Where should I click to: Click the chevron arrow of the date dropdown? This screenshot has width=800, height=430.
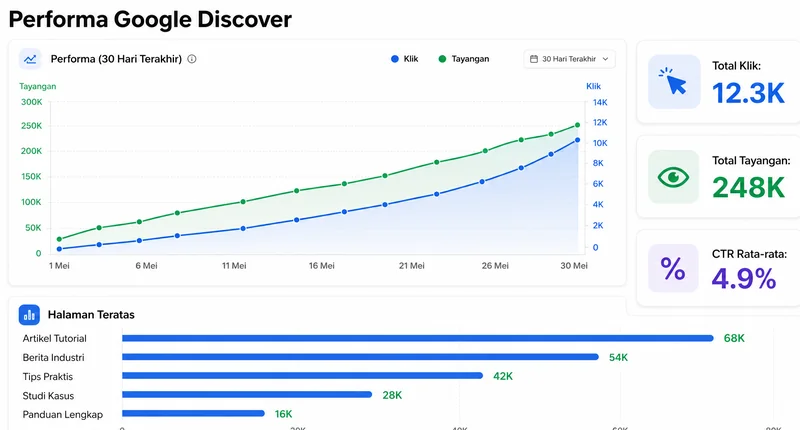coord(606,59)
